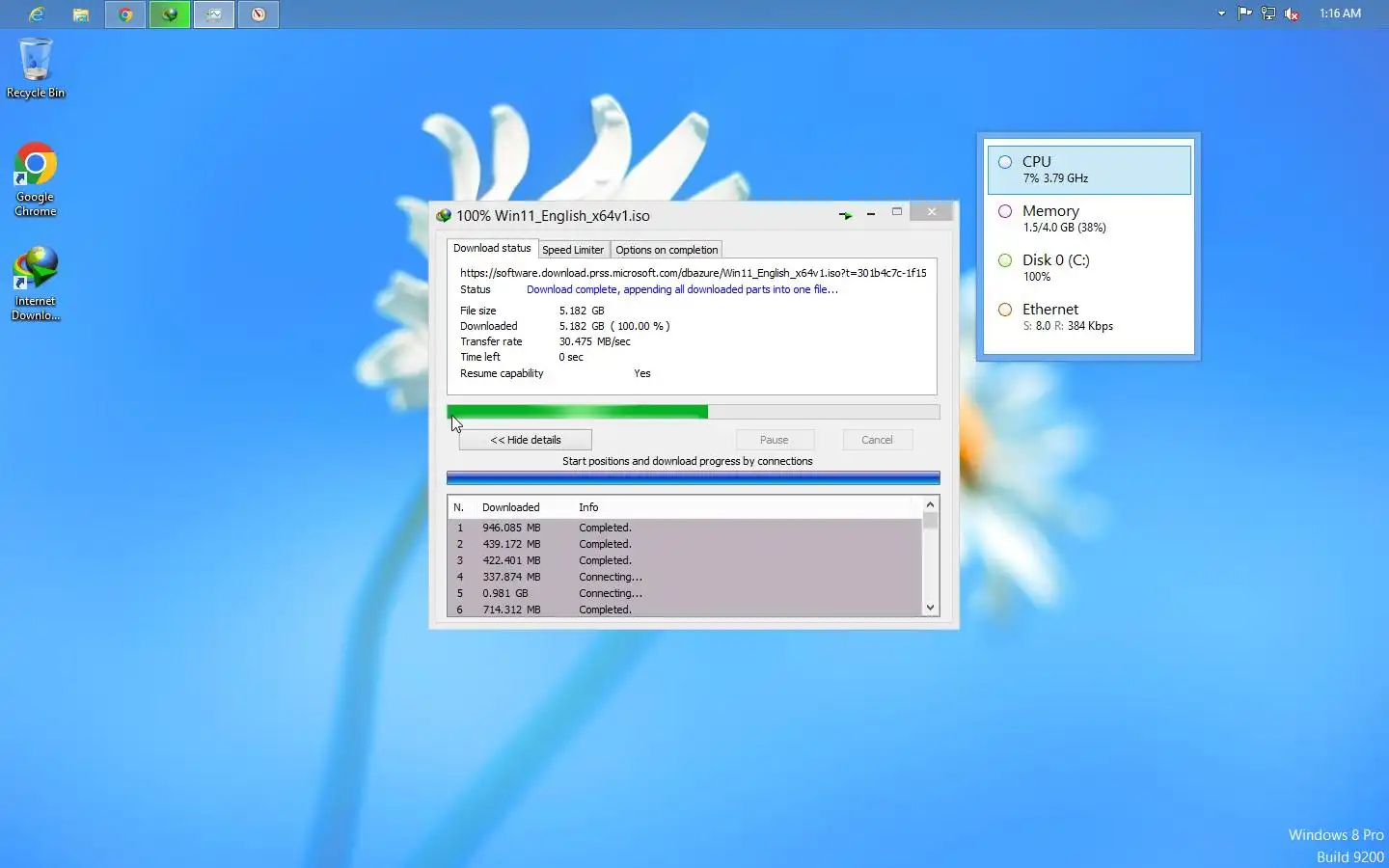Click the green arrow icon in IDM title bar
The image size is (1389, 868).
[846, 215]
